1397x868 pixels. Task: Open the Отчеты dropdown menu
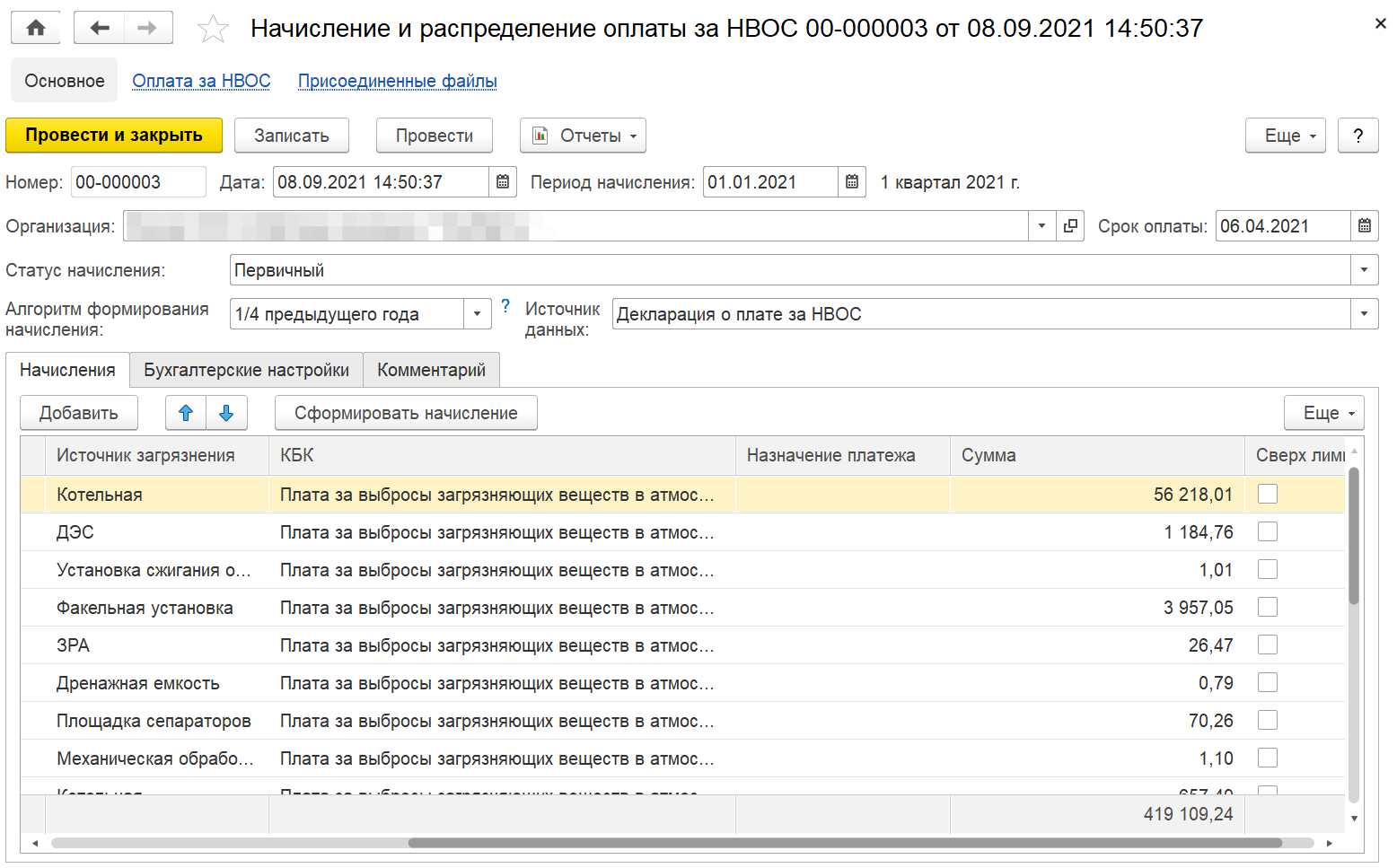click(x=583, y=136)
